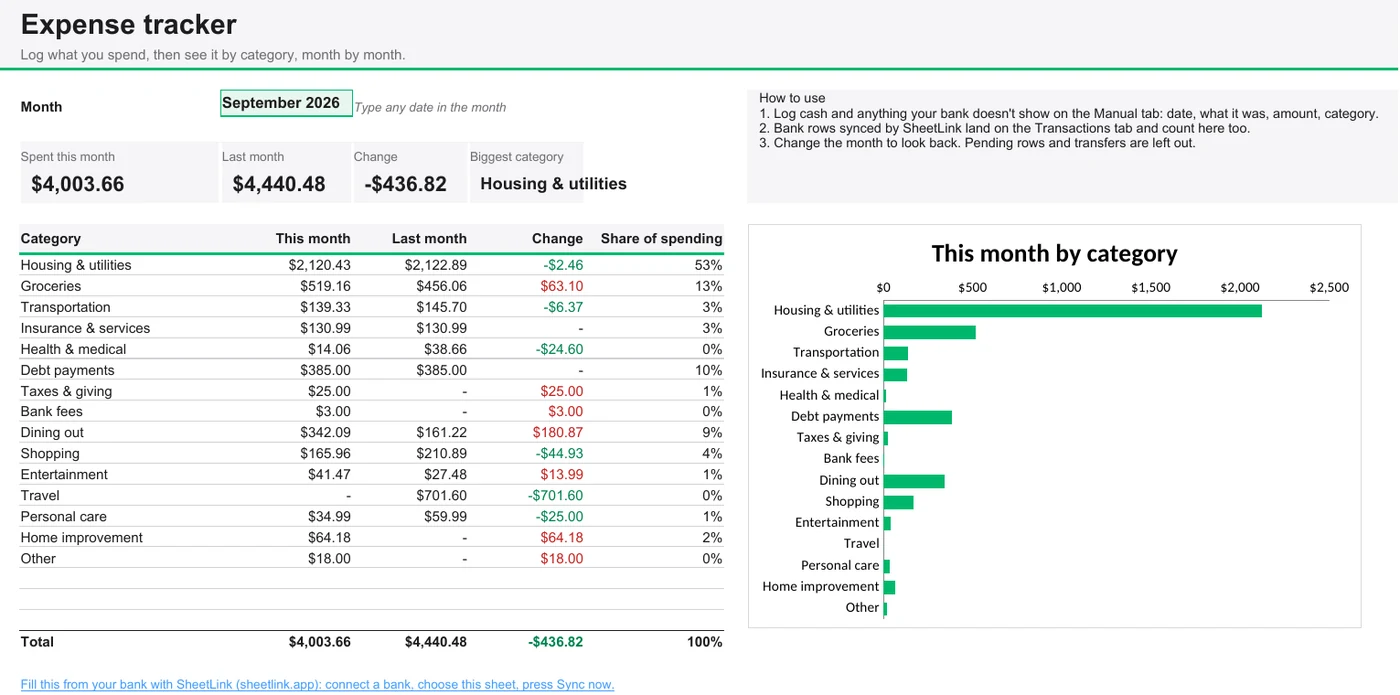The width and height of the screenshot is (1400, 695).
Task: Click the Groceries change value $63.10
Action: [x=561, y=286]
